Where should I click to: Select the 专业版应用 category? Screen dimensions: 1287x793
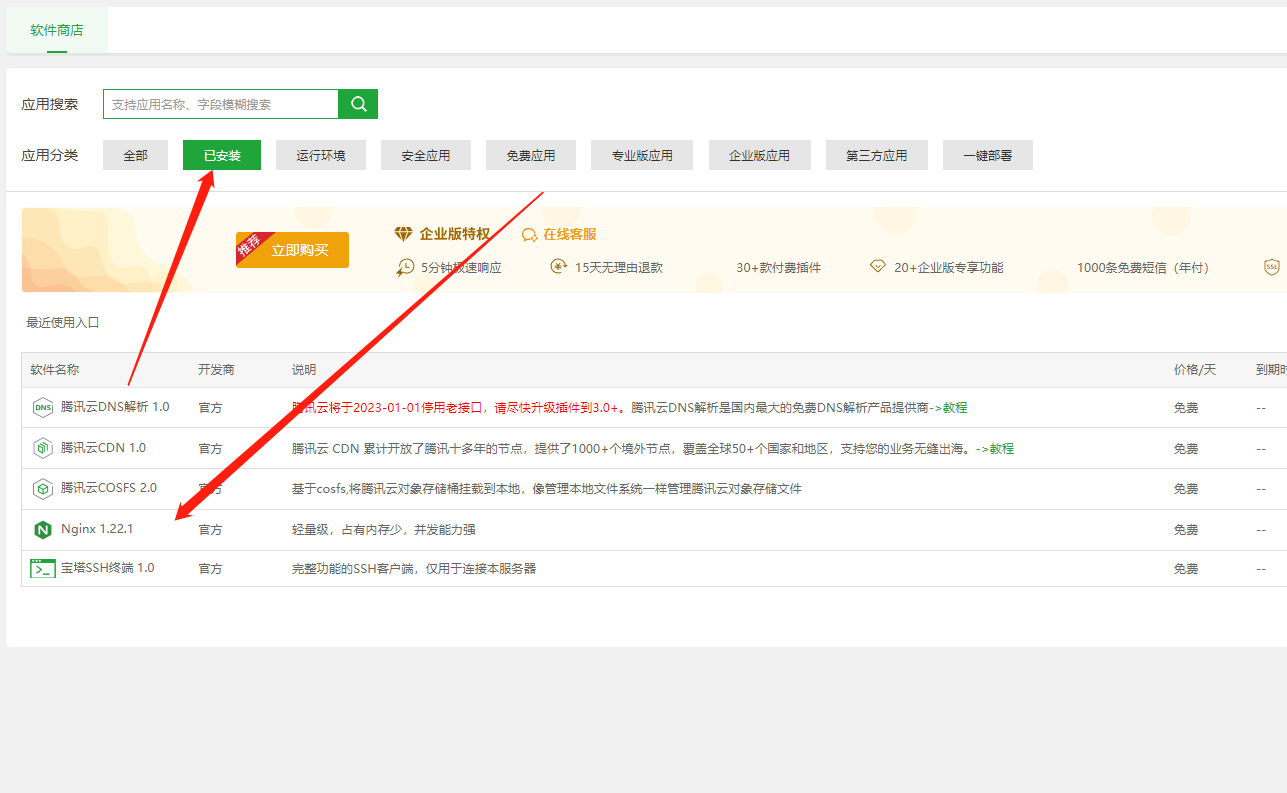click(x=642, y=155)
